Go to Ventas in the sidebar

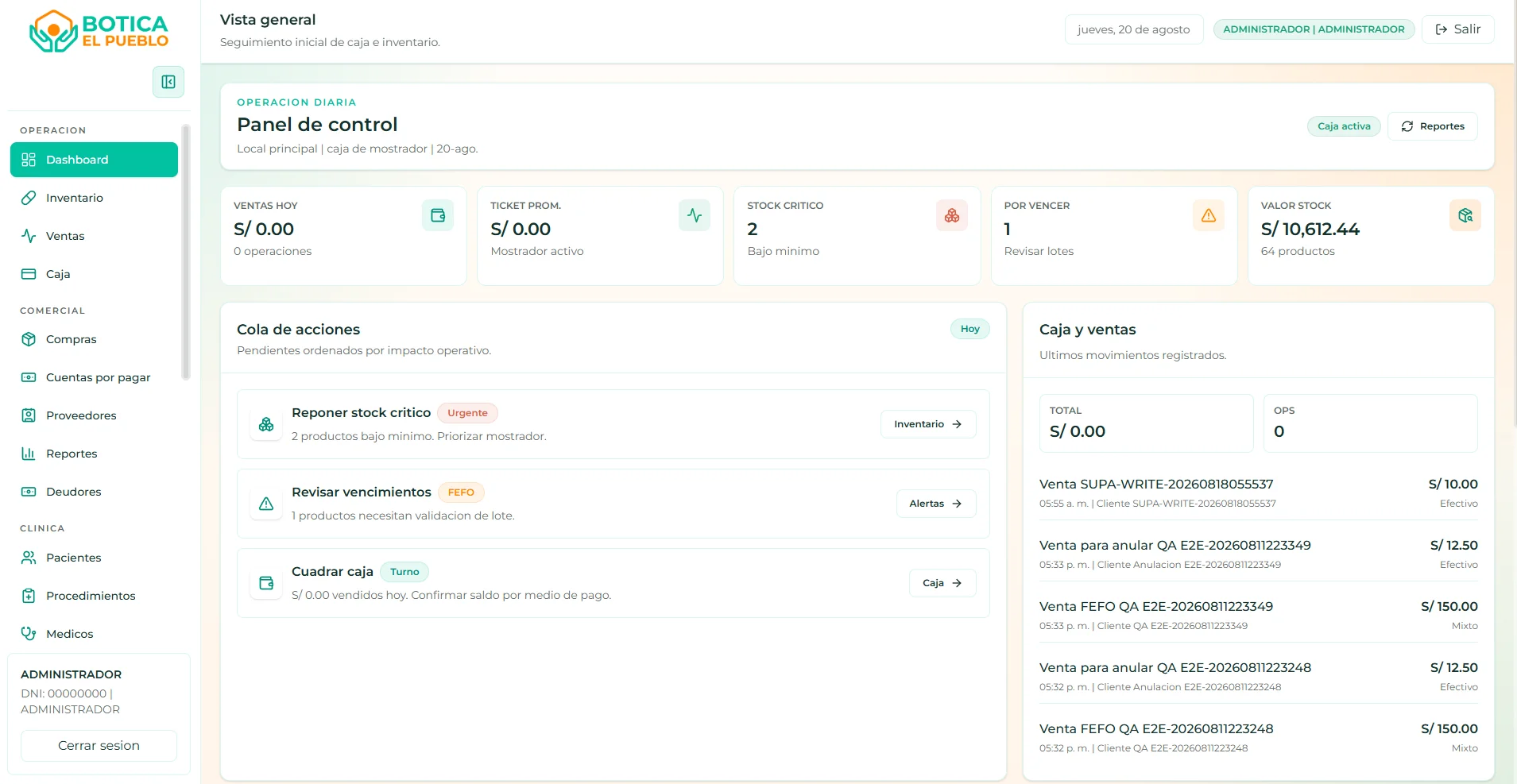tap(94, 236)
